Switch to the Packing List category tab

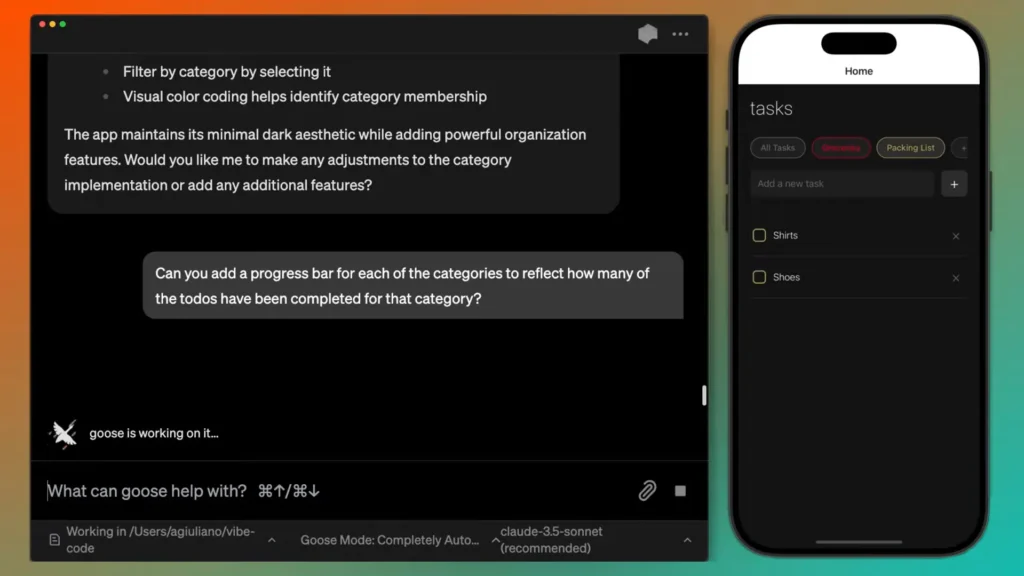click(x=910, y=147)
